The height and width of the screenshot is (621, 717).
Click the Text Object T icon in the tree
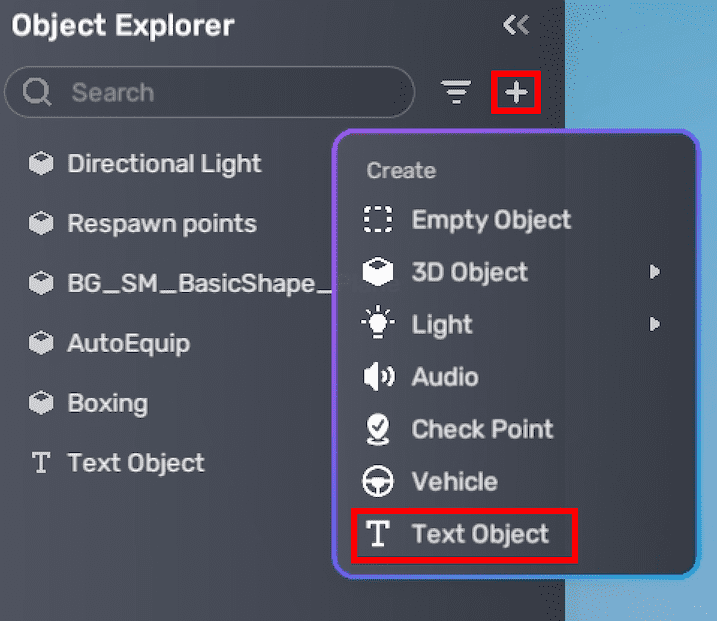(x=41, y=464)
